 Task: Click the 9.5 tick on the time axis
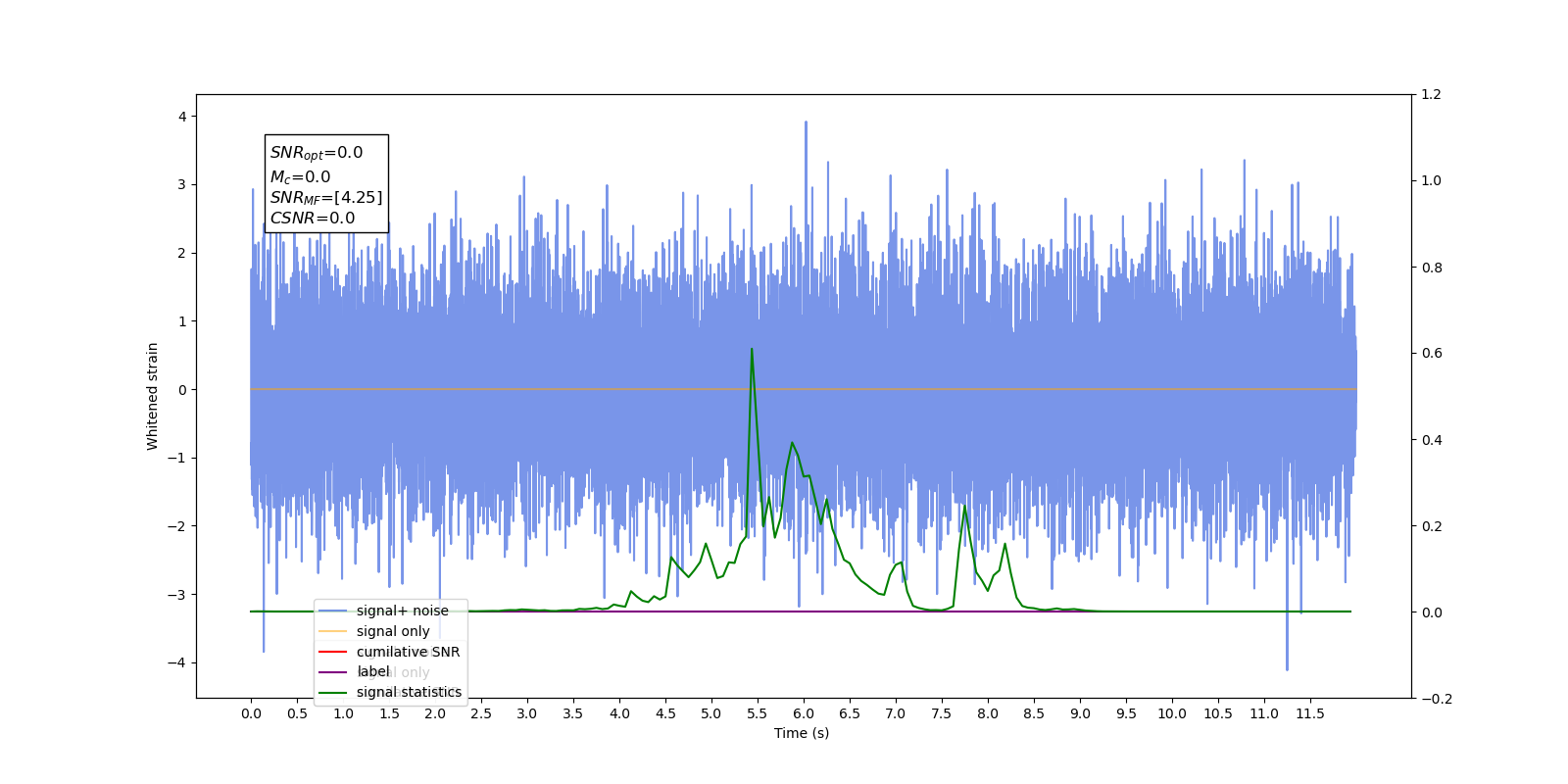[x=1126, y=713]
